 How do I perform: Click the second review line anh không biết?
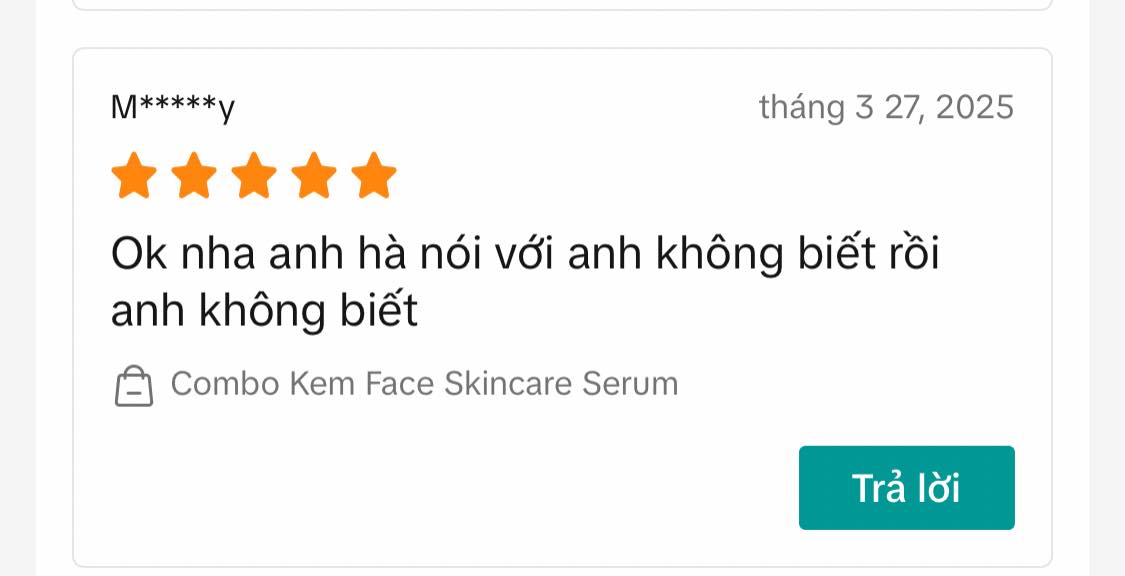pyautogui.click(x=264, y=311)
